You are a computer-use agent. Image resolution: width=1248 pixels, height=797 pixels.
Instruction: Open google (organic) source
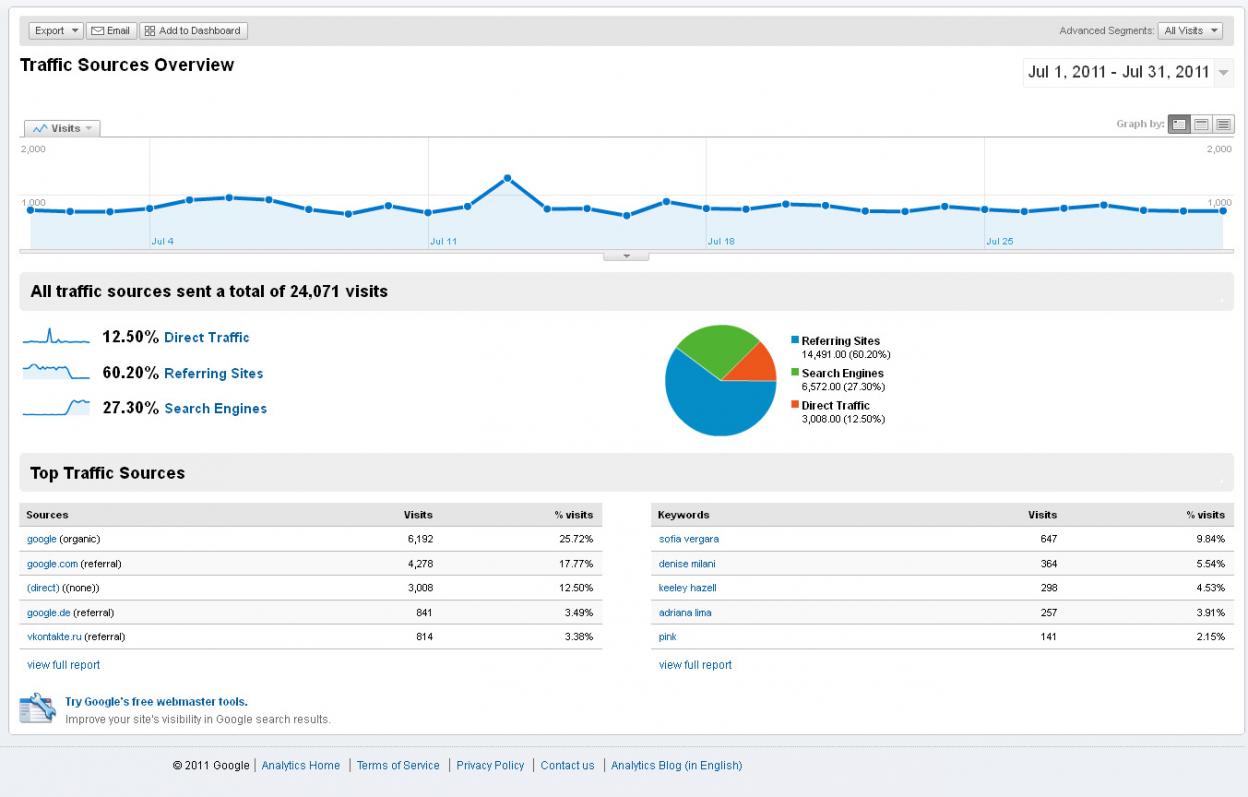(41, 539)
